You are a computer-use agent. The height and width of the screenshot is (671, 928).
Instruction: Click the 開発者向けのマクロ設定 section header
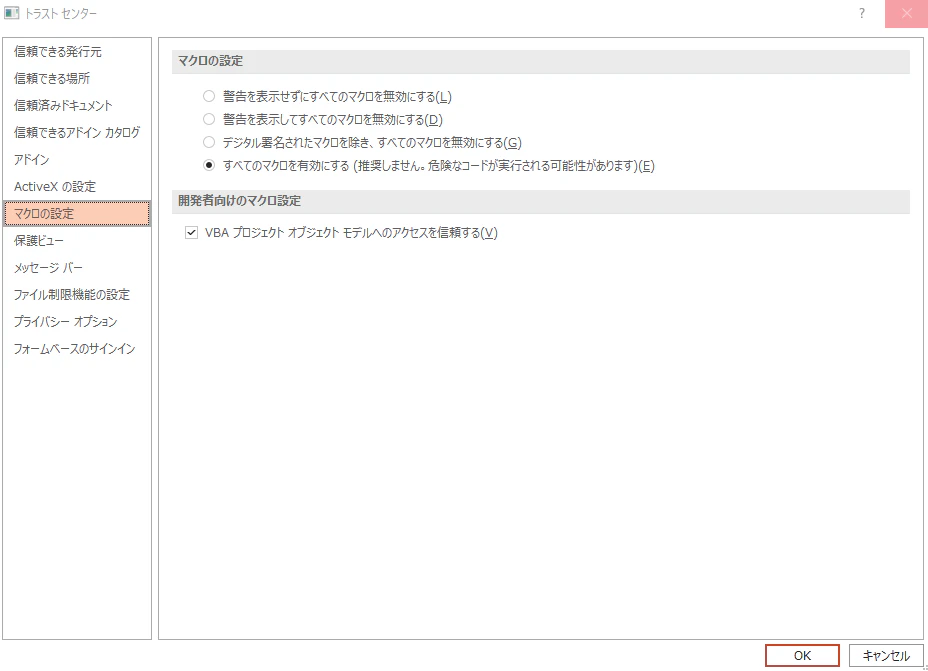pos(540,201)
